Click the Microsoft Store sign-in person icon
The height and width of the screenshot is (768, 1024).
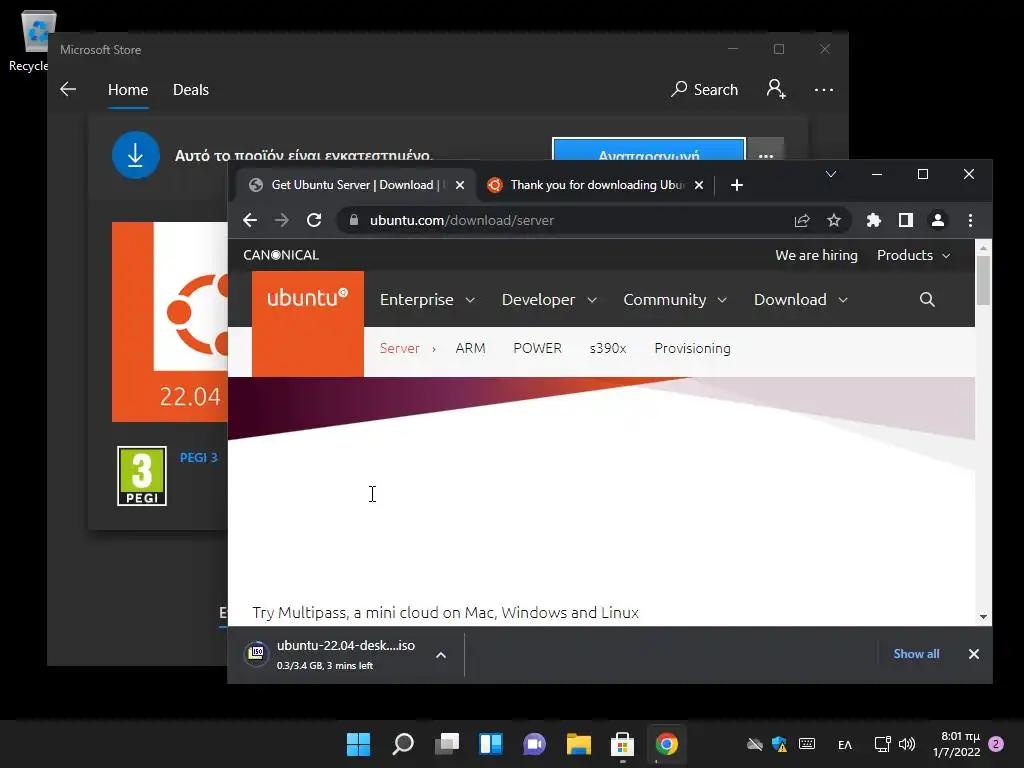click(776, 89)
